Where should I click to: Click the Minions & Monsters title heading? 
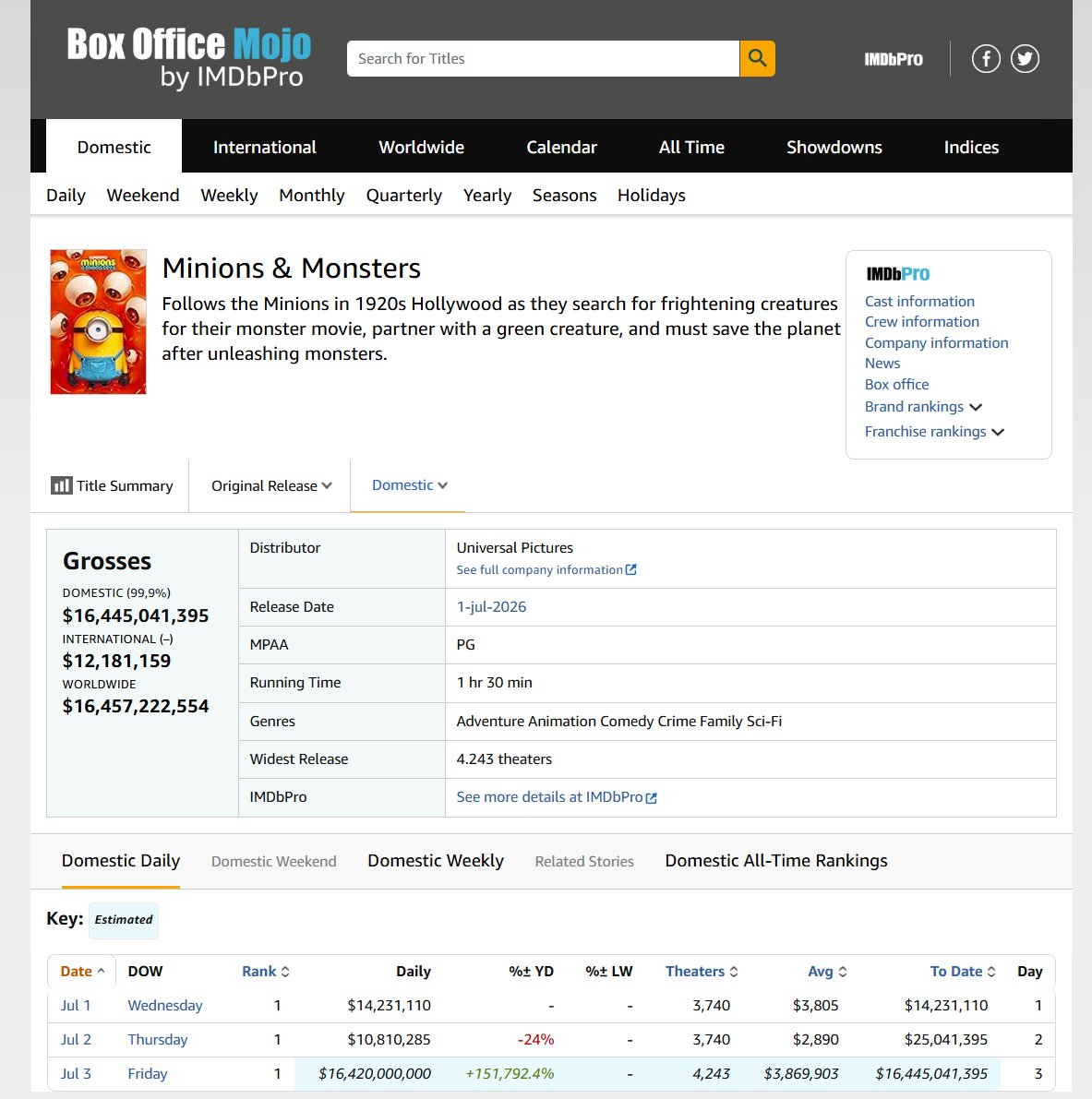(x=291, y=269)
